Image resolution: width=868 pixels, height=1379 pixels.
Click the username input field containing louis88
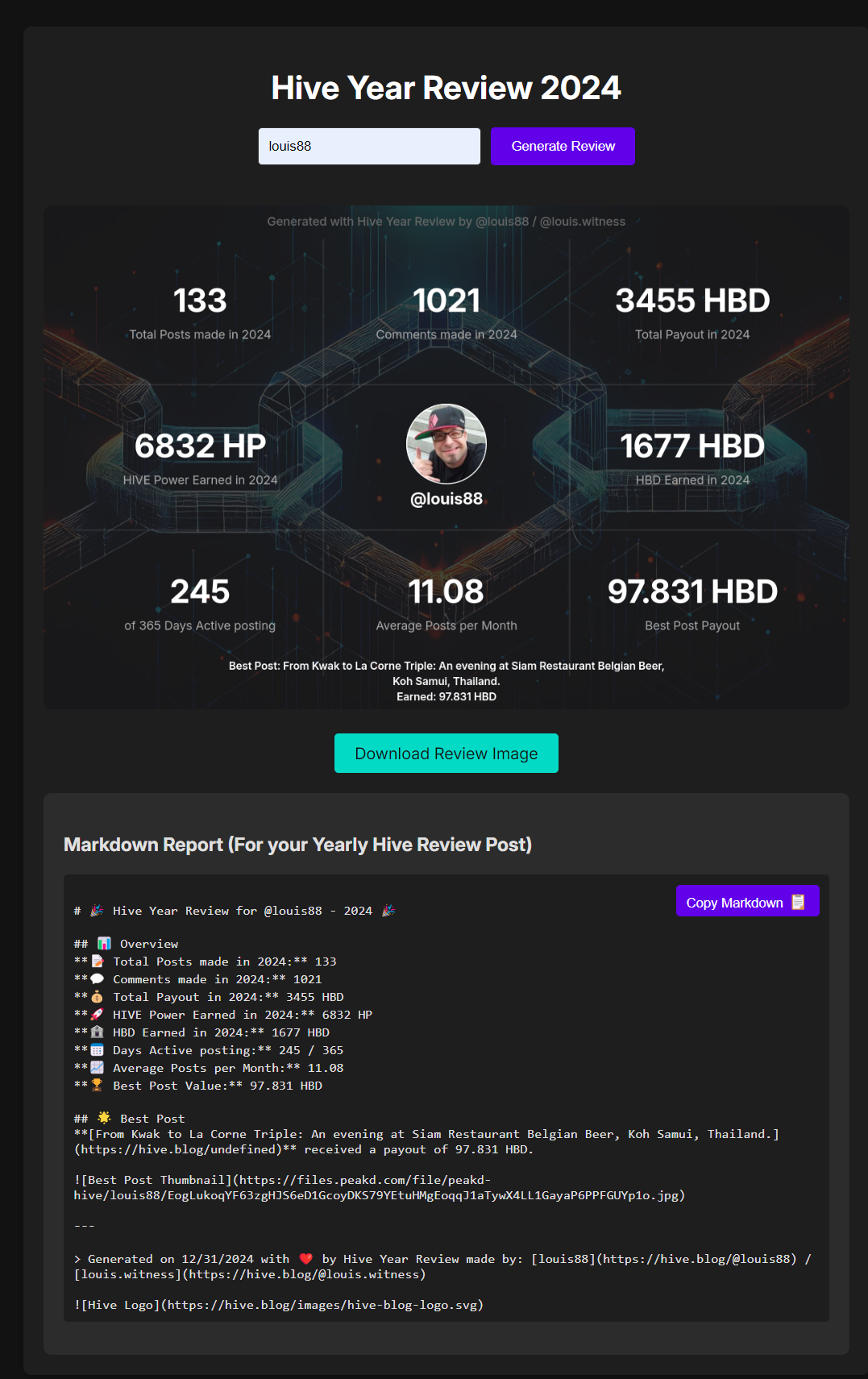coord(369,146)
